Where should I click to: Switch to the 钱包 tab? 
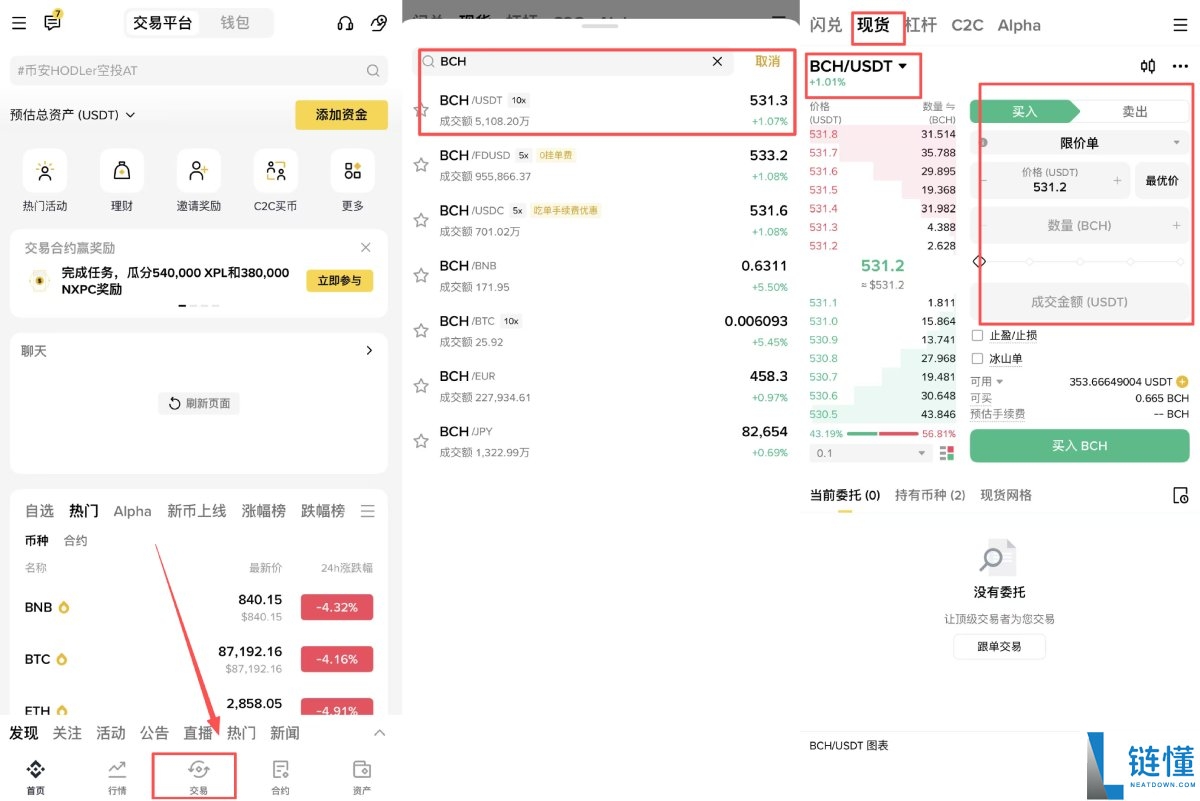click(x=238, y=22)
